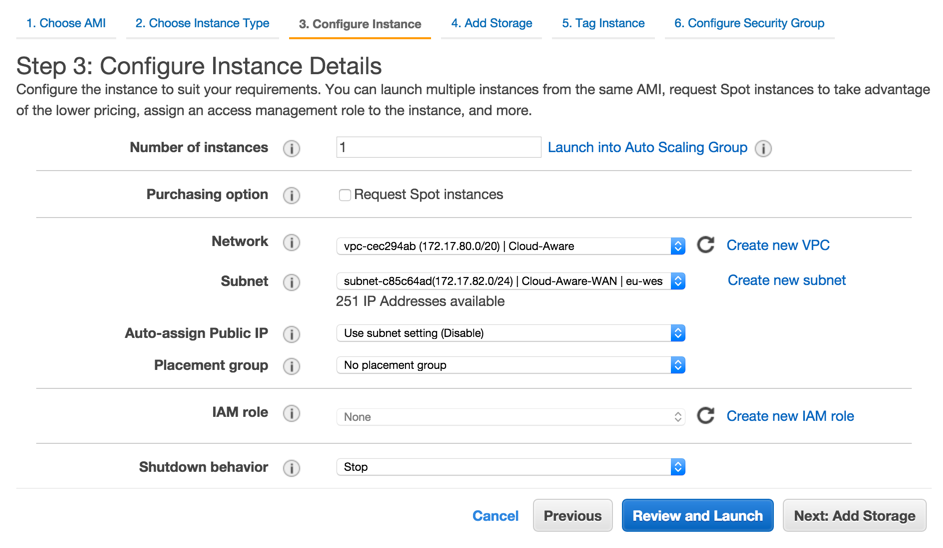Viewport: 943px width, 548px height.
Task: Go to Add Storage step tab
Action: (x=491, y=23)
